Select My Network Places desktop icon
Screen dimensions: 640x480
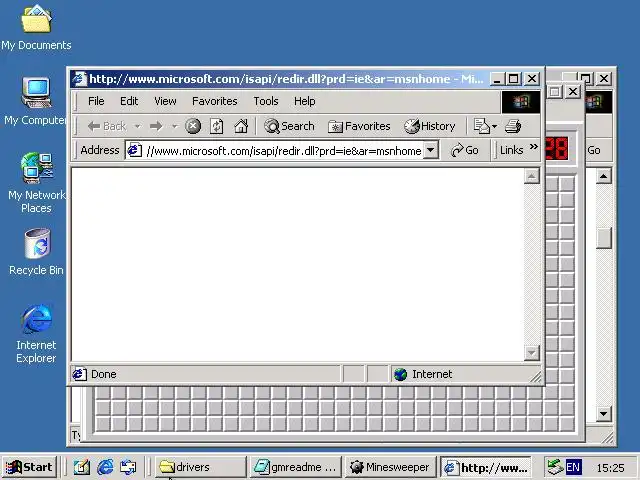point(36,183)
